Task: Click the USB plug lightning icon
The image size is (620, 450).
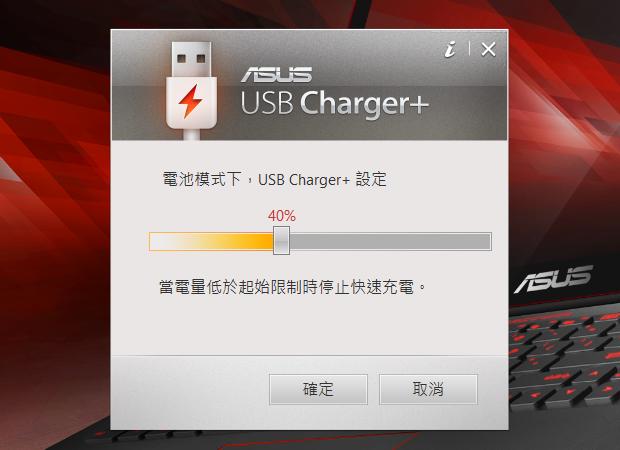Action: [x=191, y=91]
